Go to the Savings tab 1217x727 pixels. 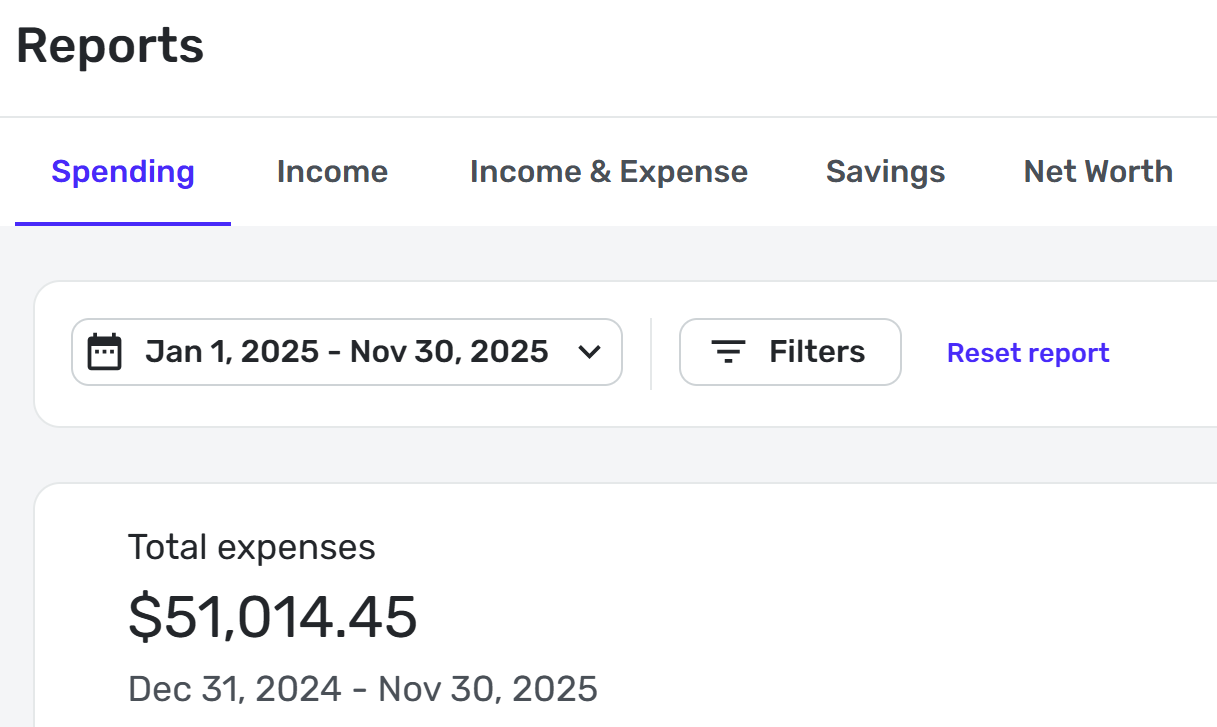tap(885, 172)
